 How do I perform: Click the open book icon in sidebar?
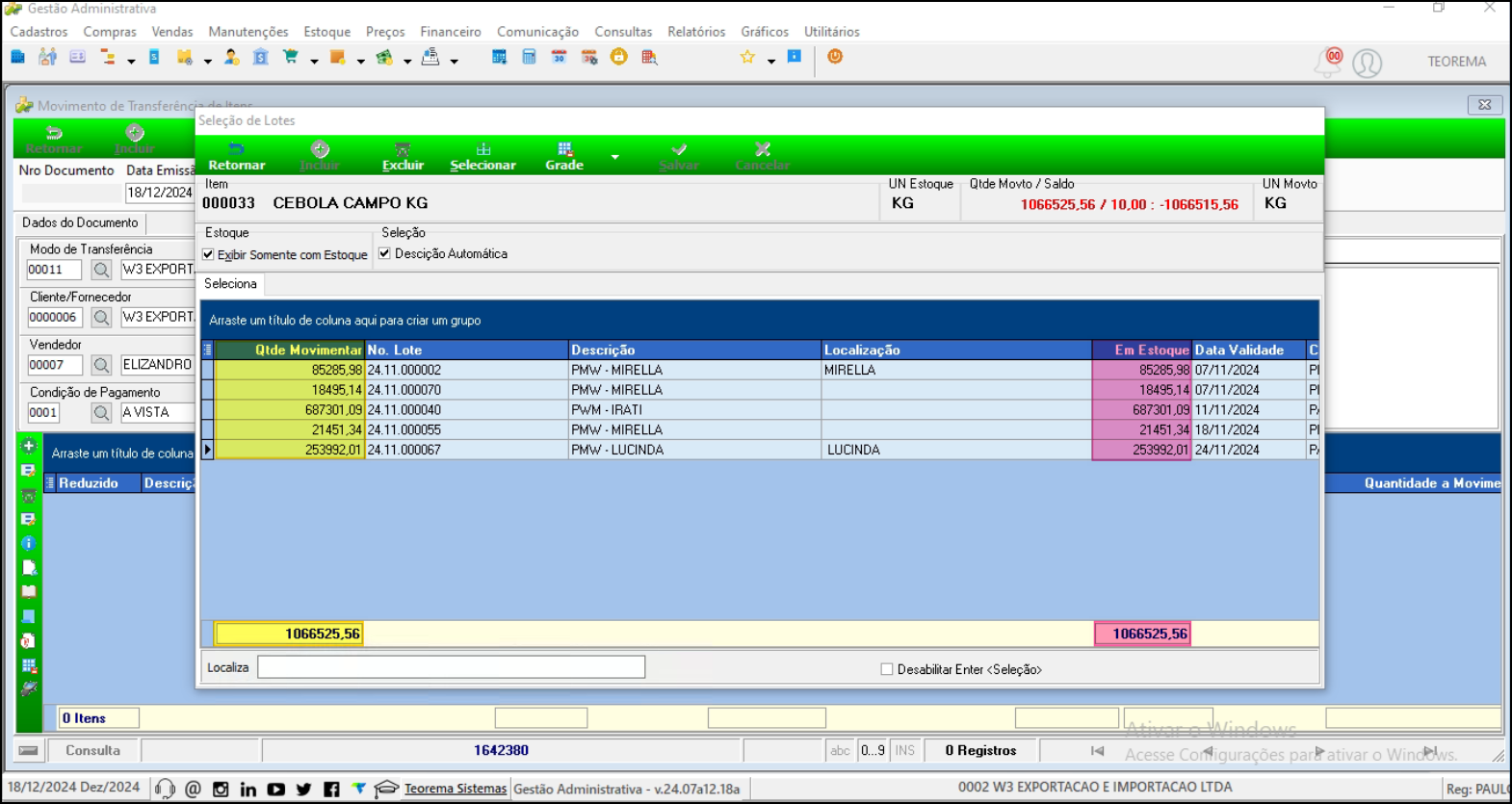click(x=29, y=592)
